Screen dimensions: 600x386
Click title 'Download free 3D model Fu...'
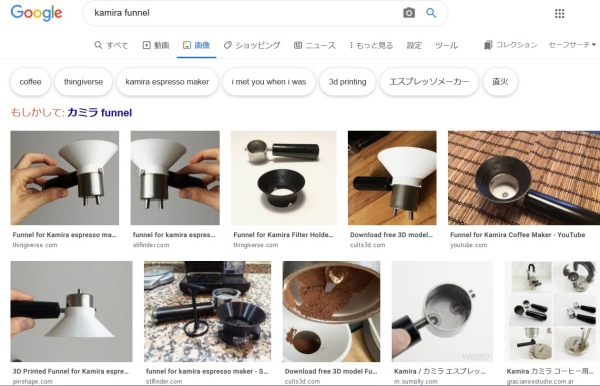pyautogui.click(x=331, y=371)
